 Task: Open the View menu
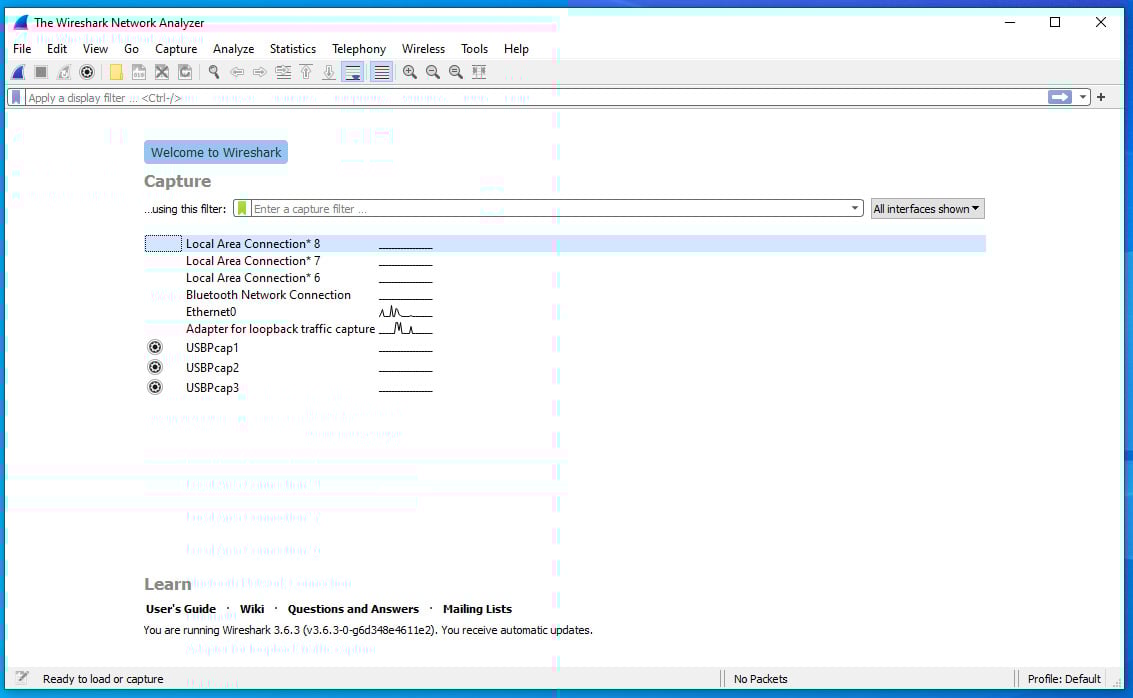(95, 49)
